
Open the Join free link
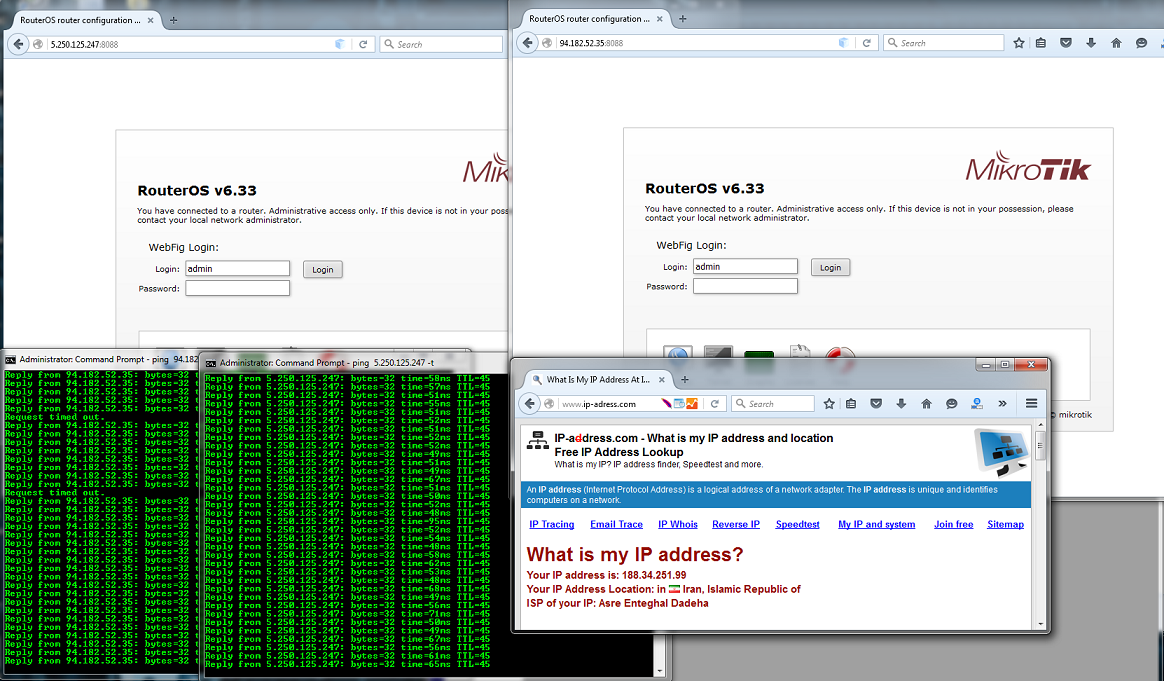[953, 524]
